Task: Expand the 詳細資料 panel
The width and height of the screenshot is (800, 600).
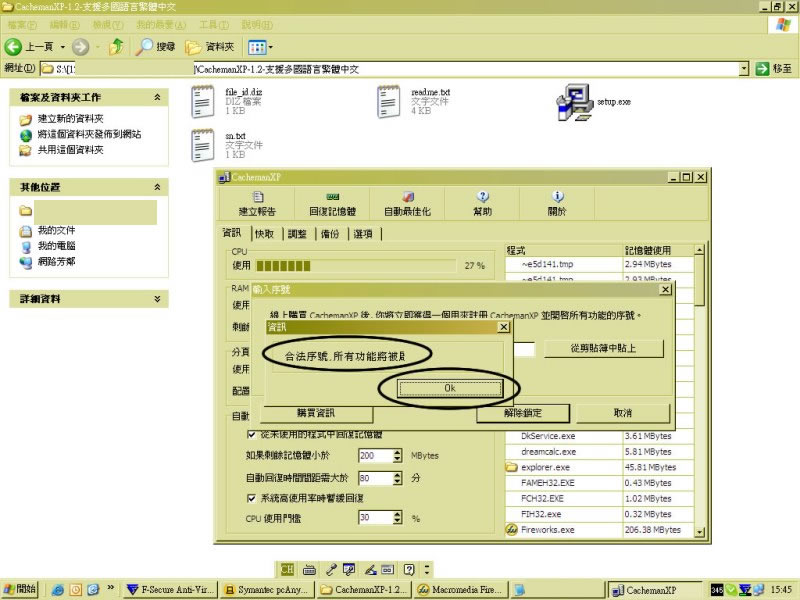Action: pyautogui.click(x=157, y=299)
